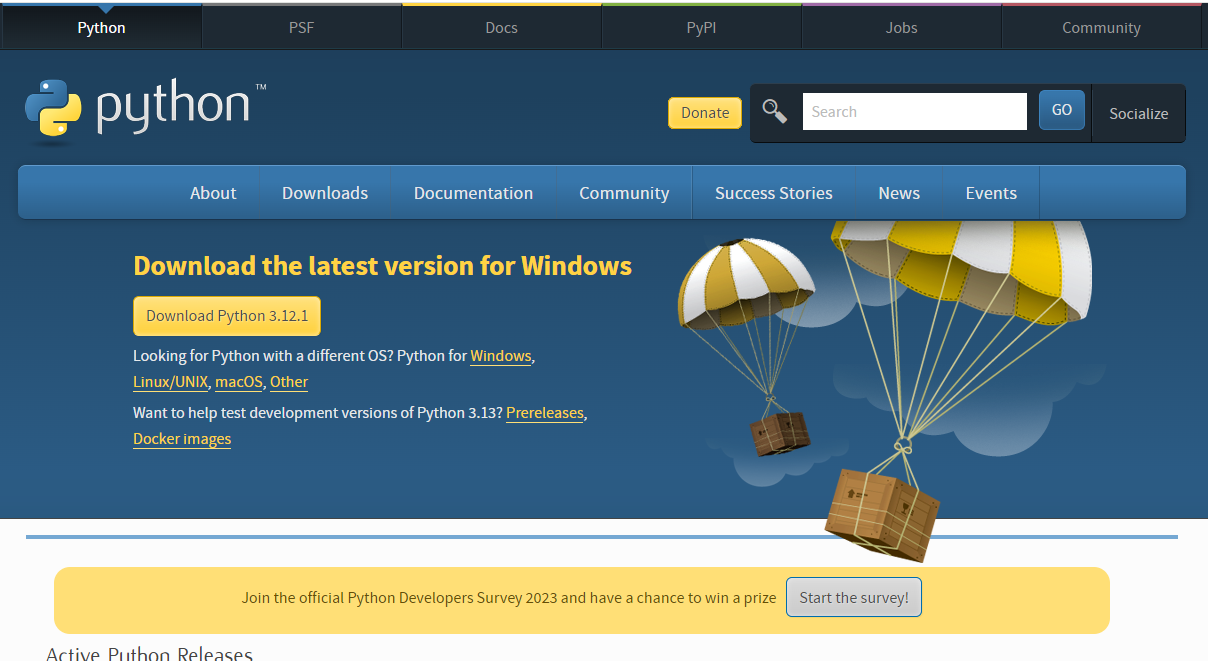Follow the Linux/UNIX link
1208x661 pixels.
point(170,382)
